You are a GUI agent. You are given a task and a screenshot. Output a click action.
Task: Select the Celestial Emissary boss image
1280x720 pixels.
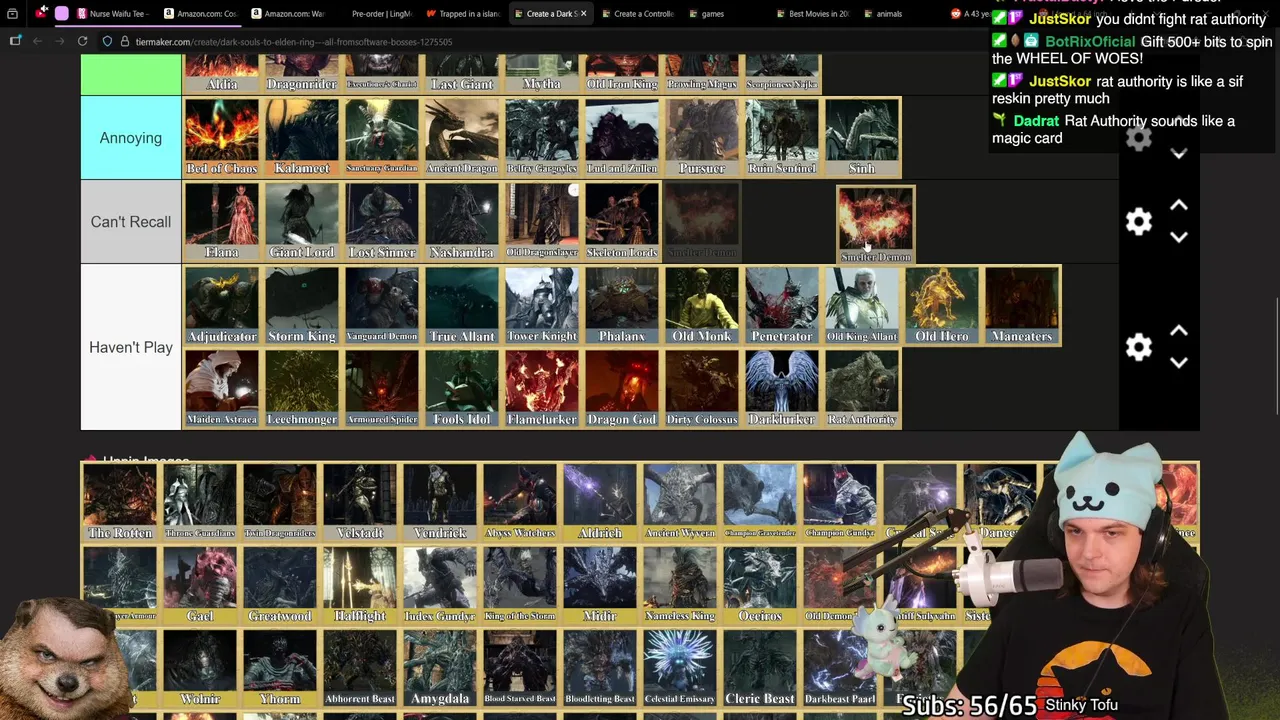(x=680, y=668)
